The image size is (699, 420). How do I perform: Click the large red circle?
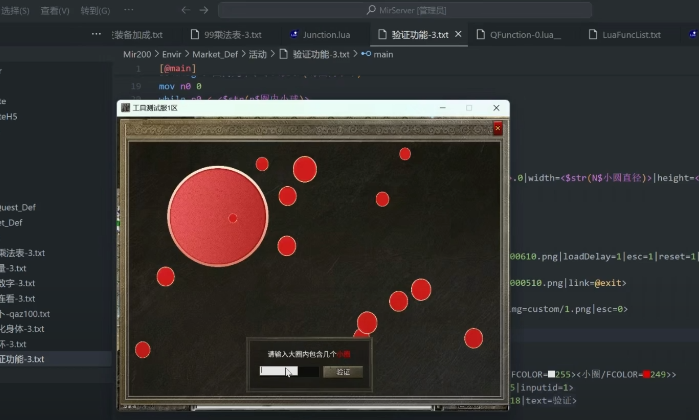(218, 217)
